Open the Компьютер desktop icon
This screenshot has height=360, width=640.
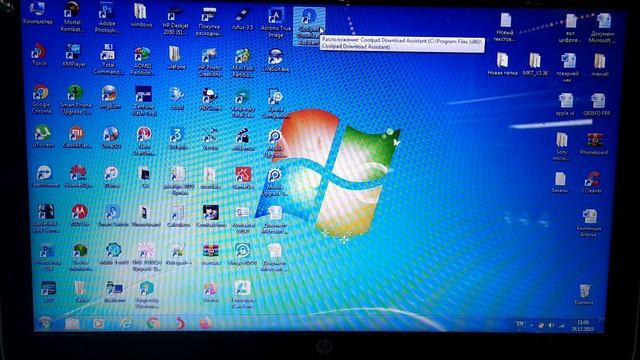[x=38, y=13]
